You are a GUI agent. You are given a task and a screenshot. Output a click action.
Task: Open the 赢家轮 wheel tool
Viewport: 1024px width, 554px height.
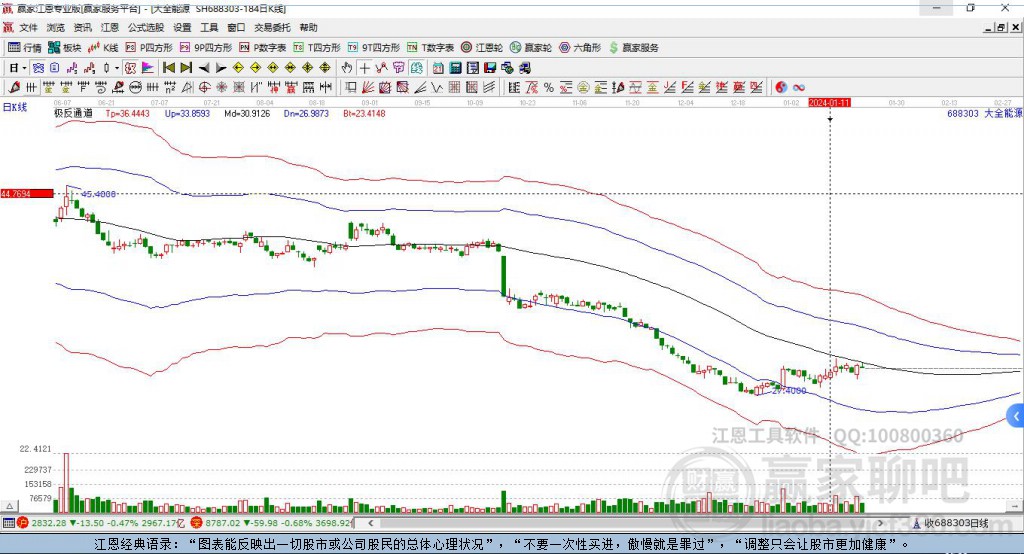point(531,48)
